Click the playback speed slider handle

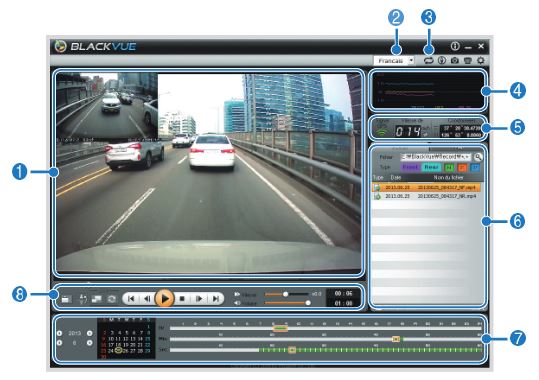pyautogui.click(x=285, y=294)
